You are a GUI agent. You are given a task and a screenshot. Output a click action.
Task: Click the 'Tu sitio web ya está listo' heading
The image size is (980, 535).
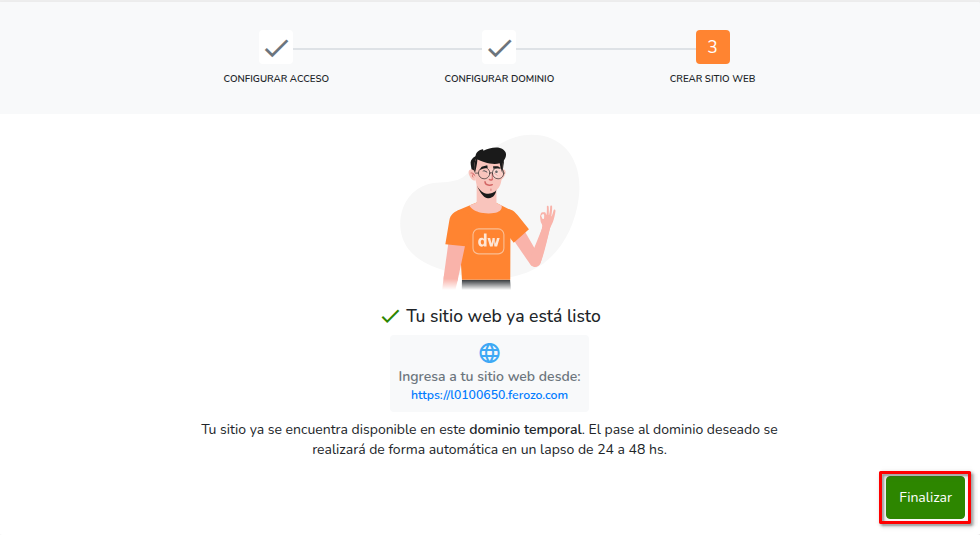[x=503, y=316]
